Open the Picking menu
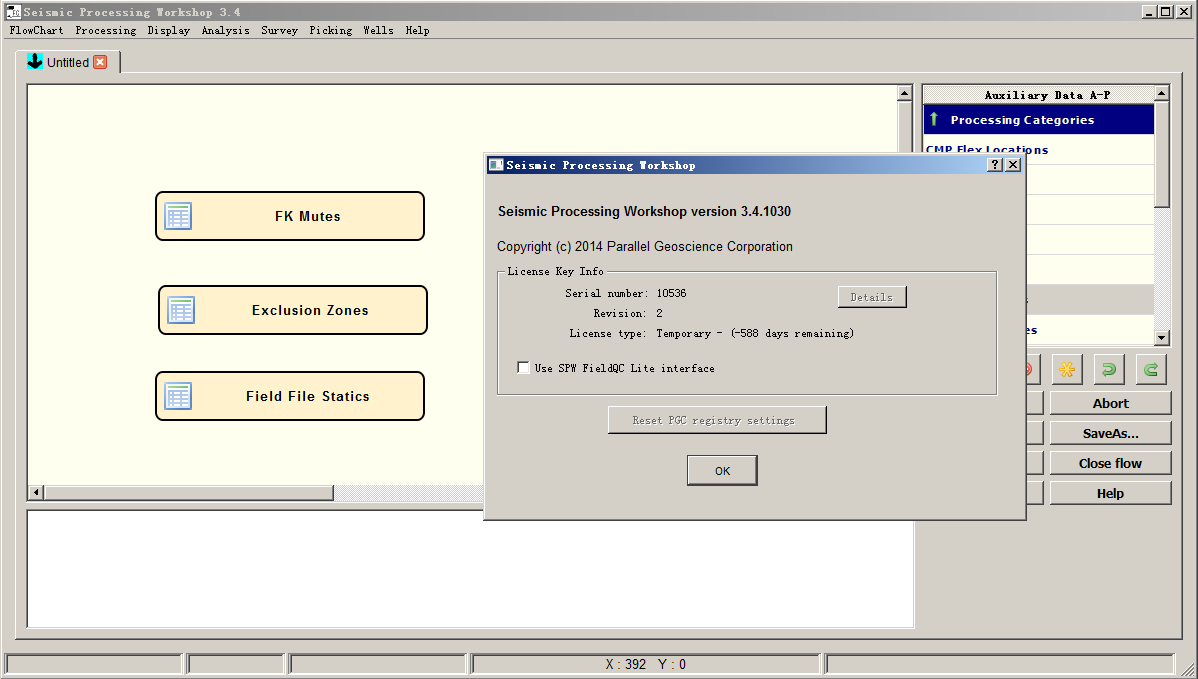 (x=330, y=31)
